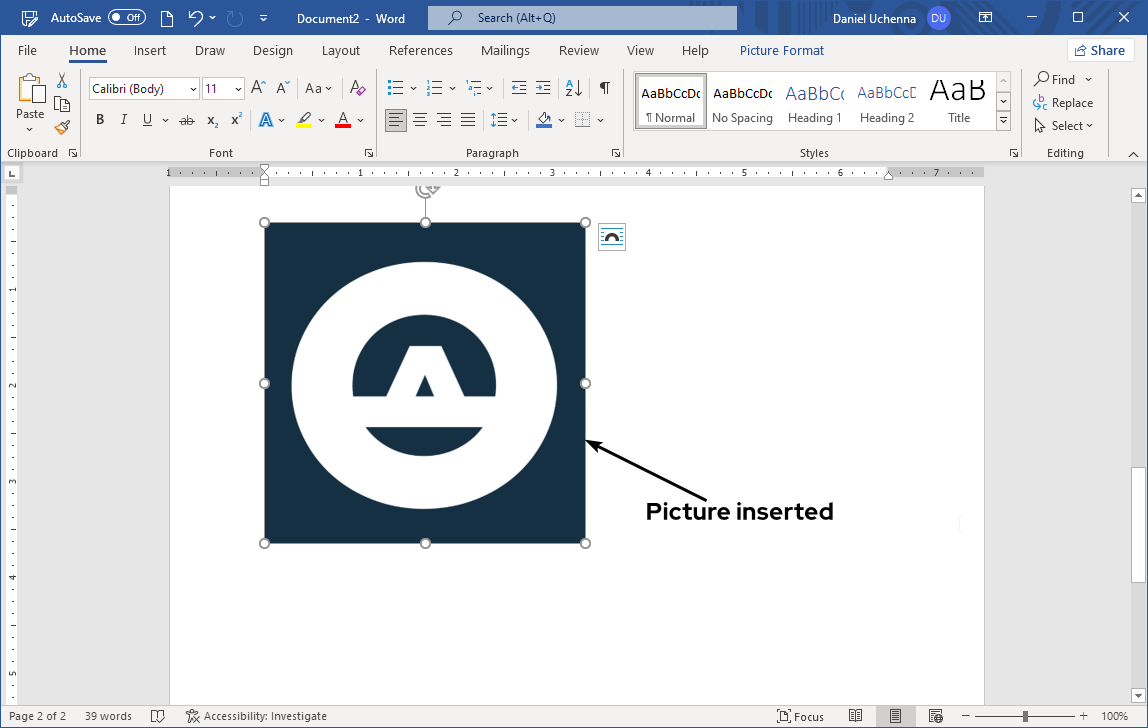Switch to the Insert tab

coord(150,51)
